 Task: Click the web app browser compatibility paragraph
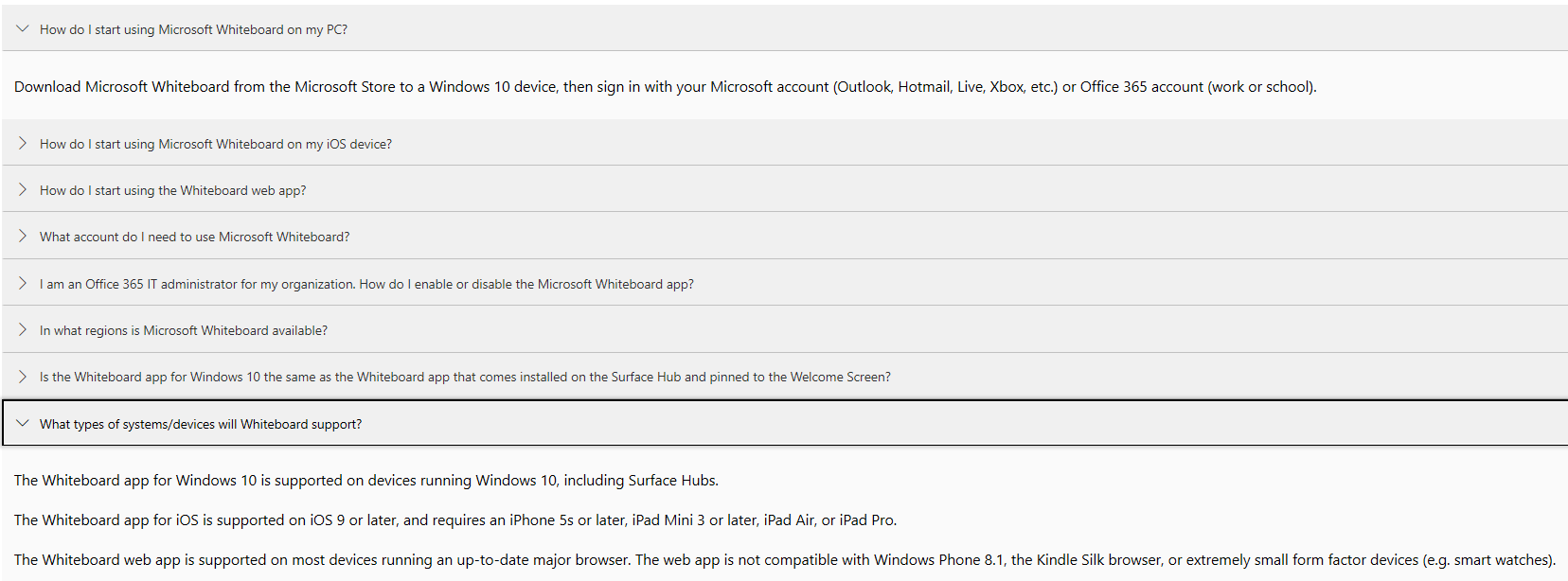(x=785, y=560)
